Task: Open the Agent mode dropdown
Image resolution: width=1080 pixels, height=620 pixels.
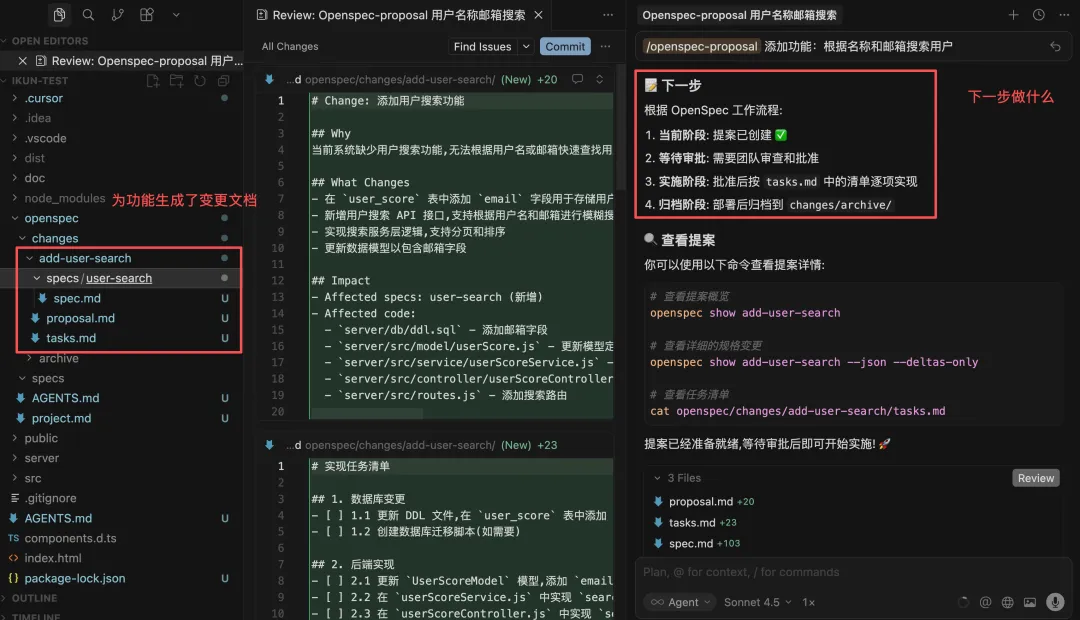Action: (679, 602)
